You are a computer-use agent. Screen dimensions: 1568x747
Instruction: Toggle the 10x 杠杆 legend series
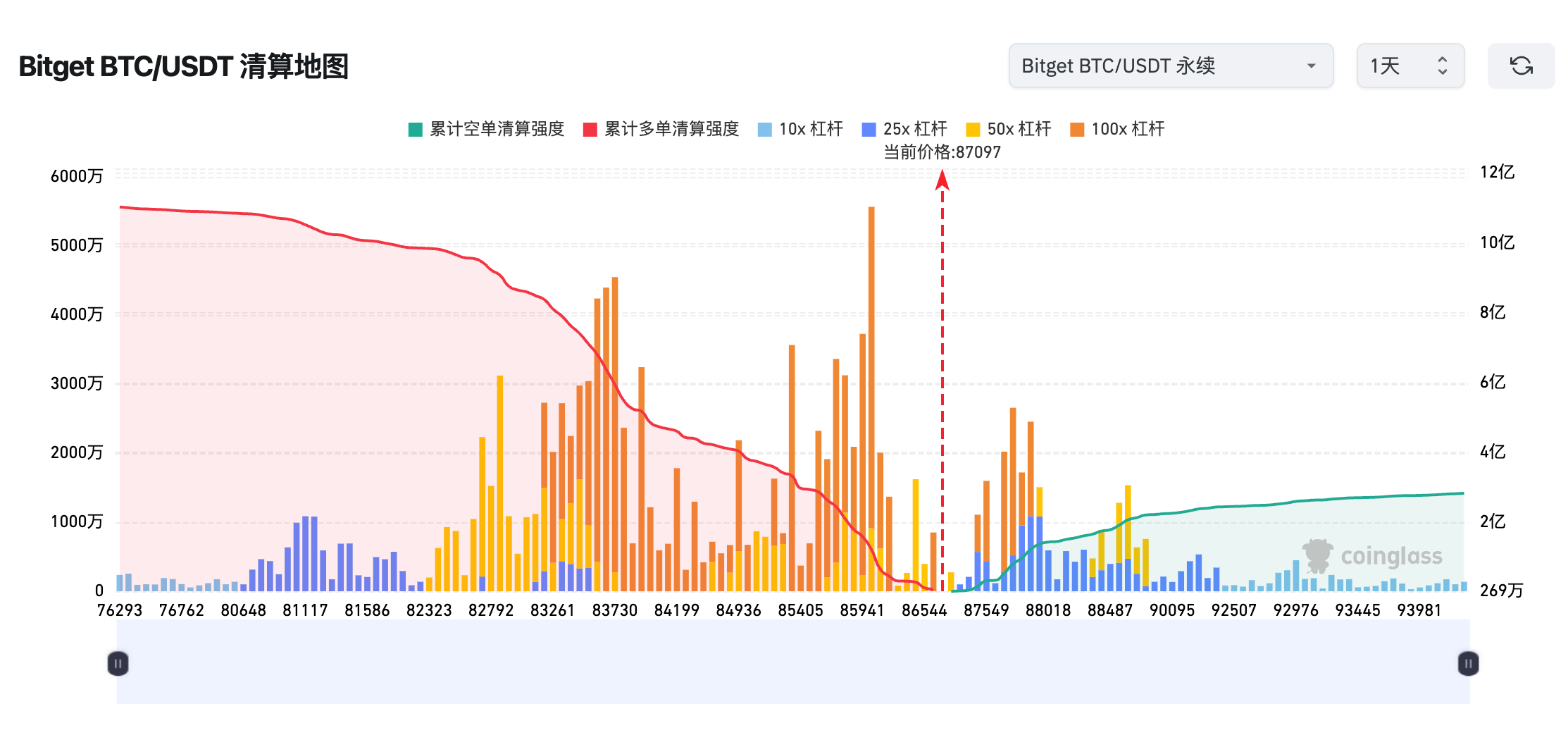[800, 129]
